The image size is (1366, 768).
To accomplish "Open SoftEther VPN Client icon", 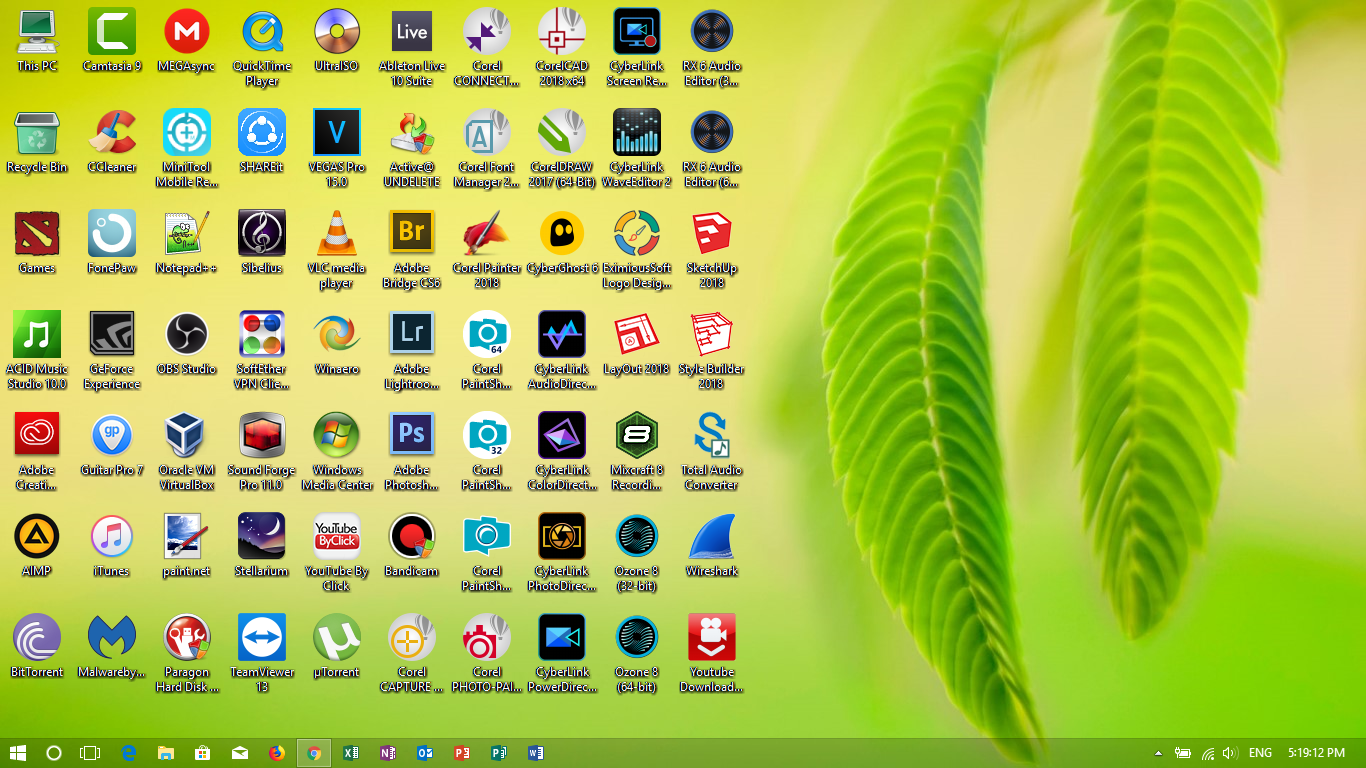I will coord(262,334).
